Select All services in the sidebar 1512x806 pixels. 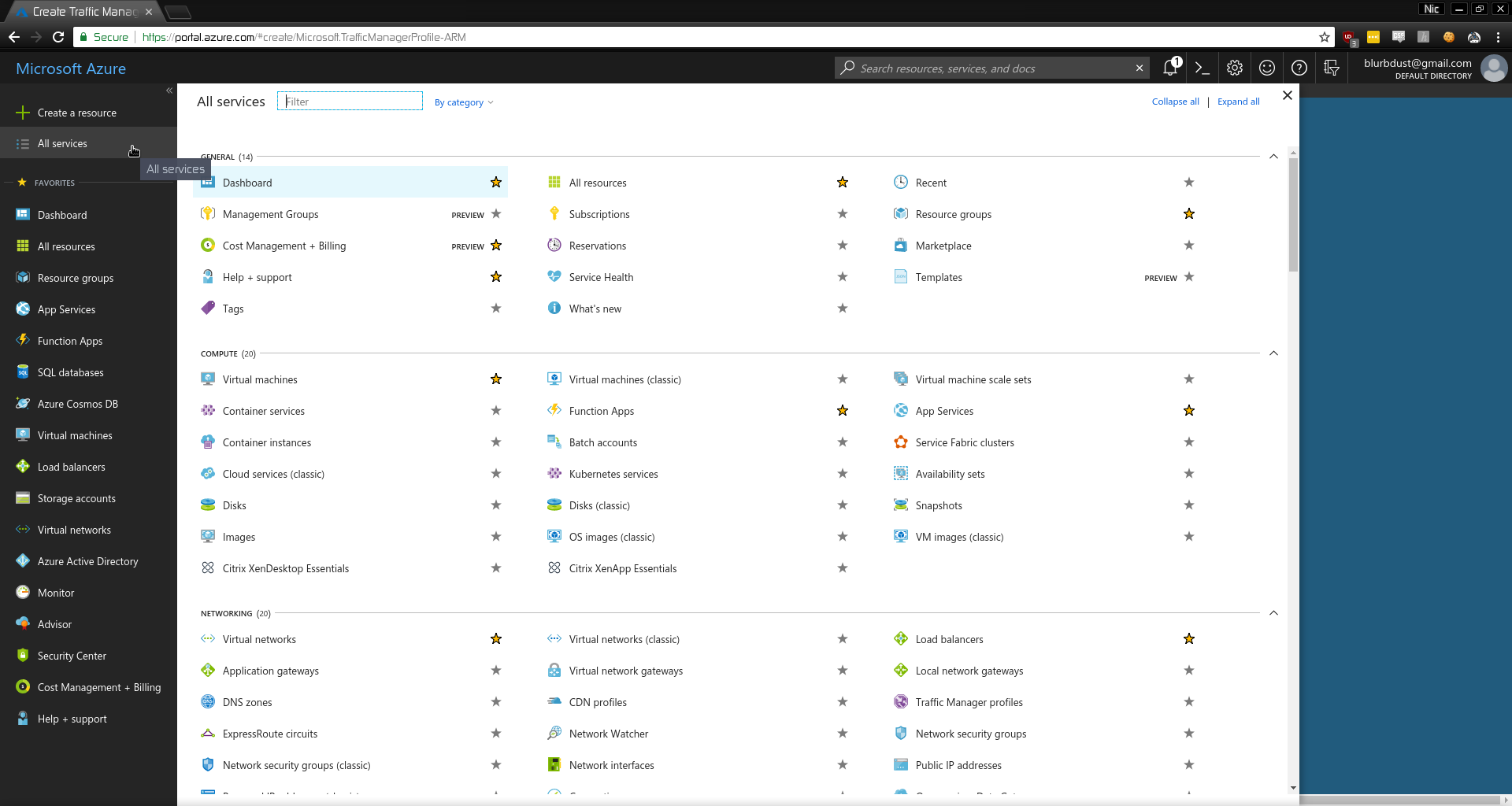tap(88, 143)
